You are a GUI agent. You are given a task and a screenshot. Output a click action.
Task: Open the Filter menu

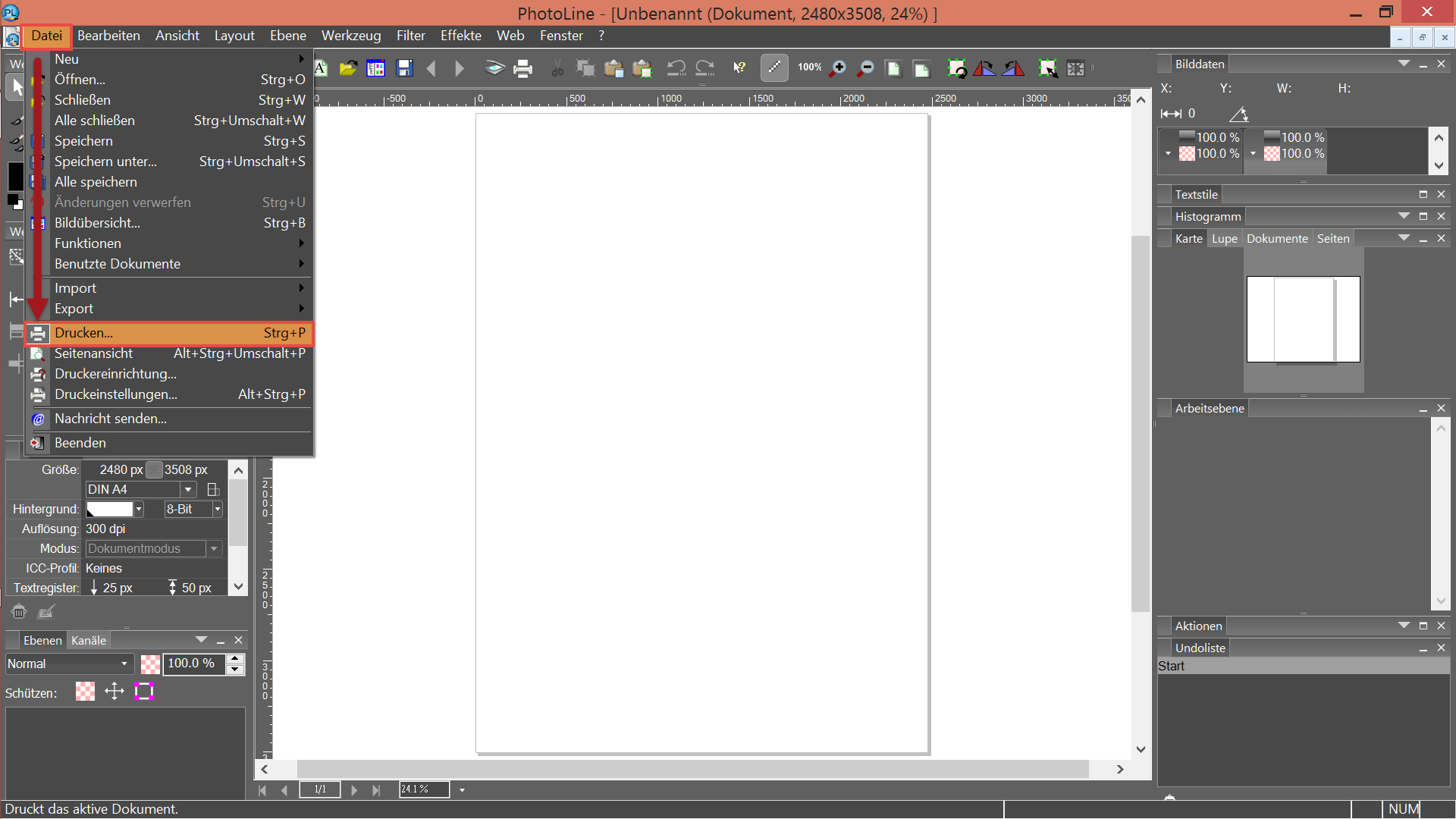click(x=410, y=36)
